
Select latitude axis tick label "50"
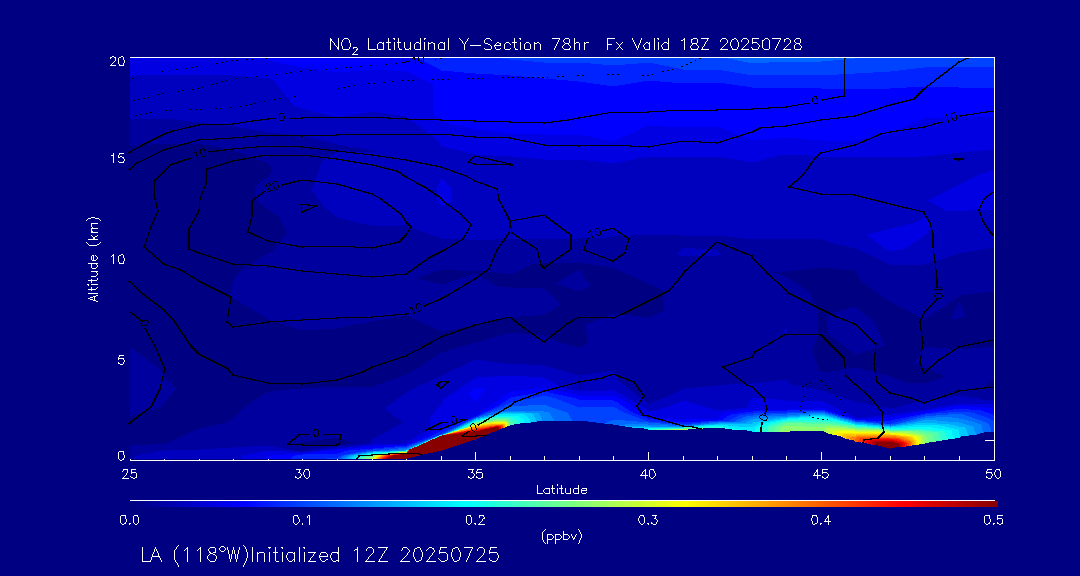point(993,474)
